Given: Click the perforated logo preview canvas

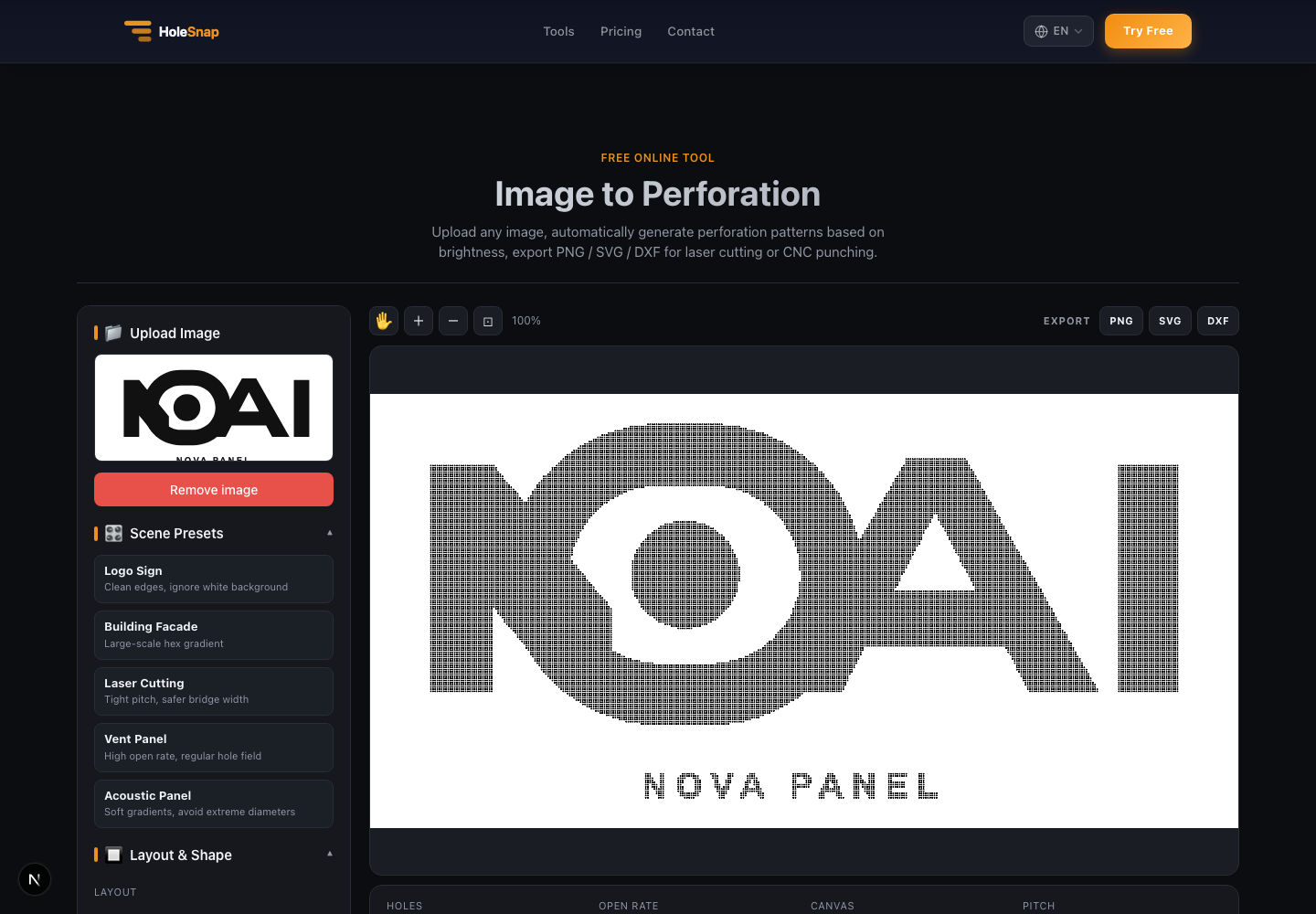Looking at the screenshot, I should [804, 611].
